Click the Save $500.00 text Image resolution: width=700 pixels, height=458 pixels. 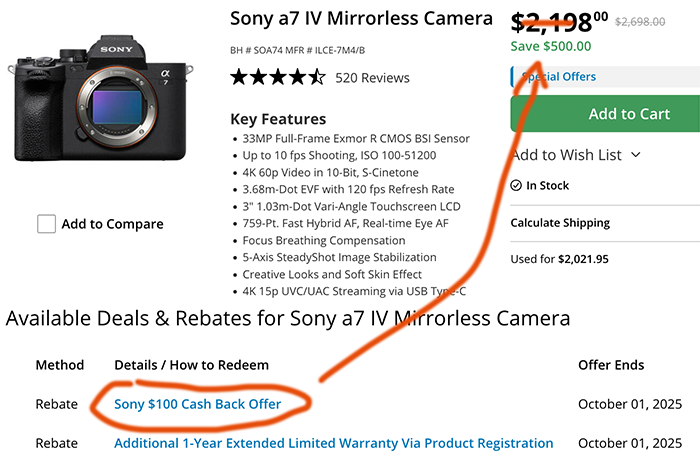point(551,46)
